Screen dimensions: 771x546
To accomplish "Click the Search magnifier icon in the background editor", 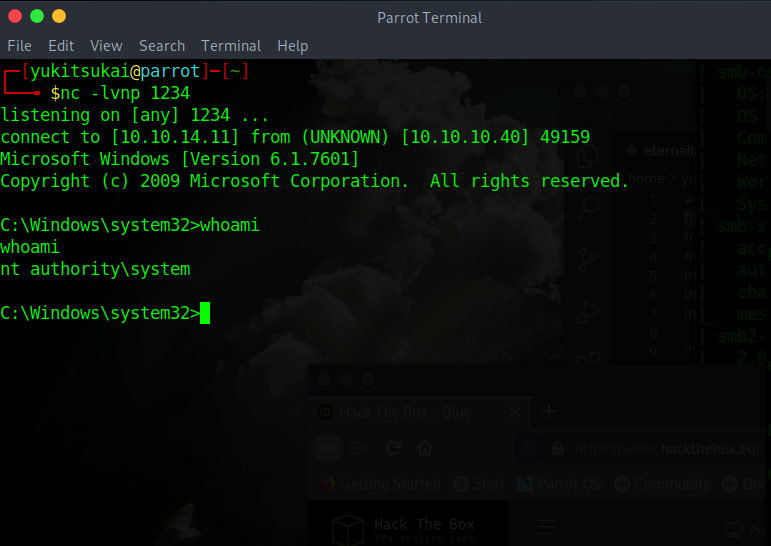I will pyautogui.click(x=588, y=207).
